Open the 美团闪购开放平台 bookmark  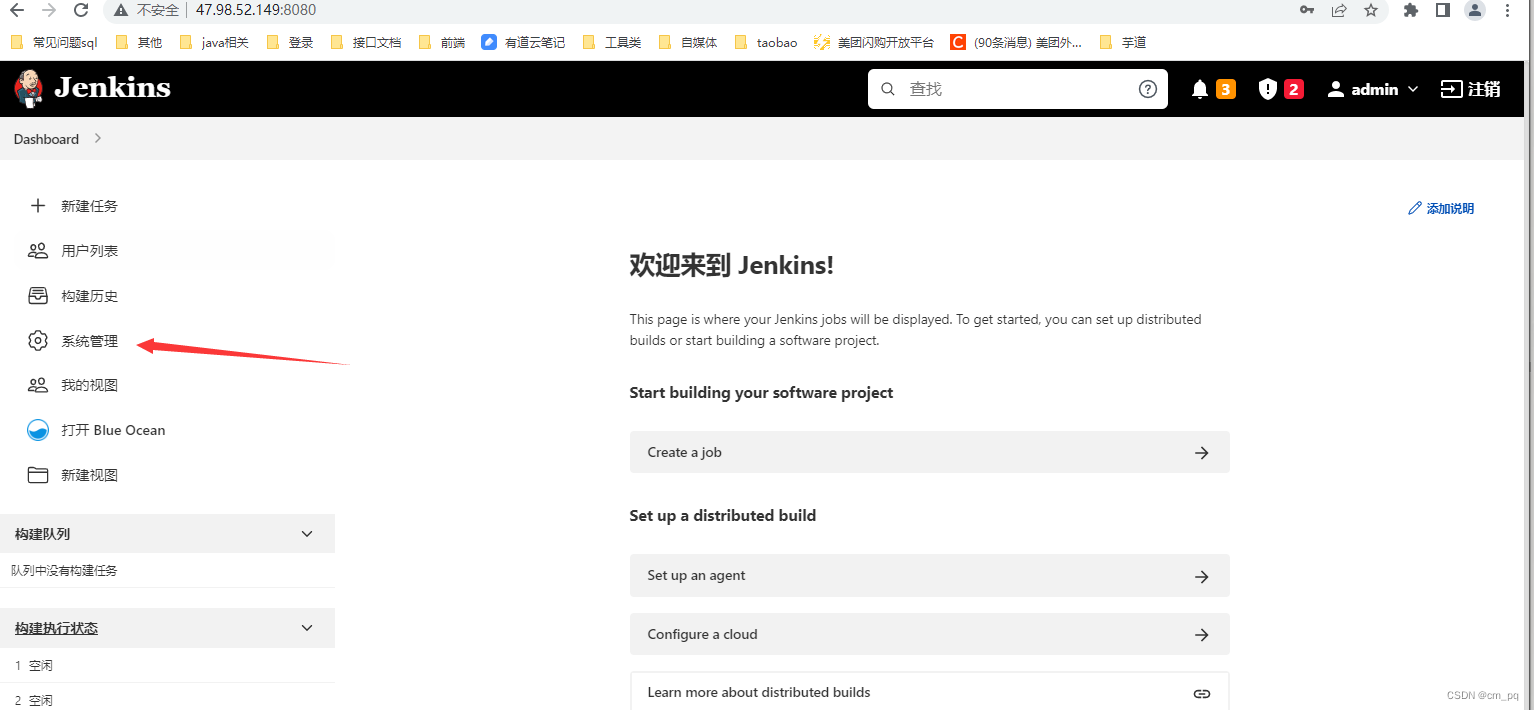pyautogui.click(x=874, y=42)
